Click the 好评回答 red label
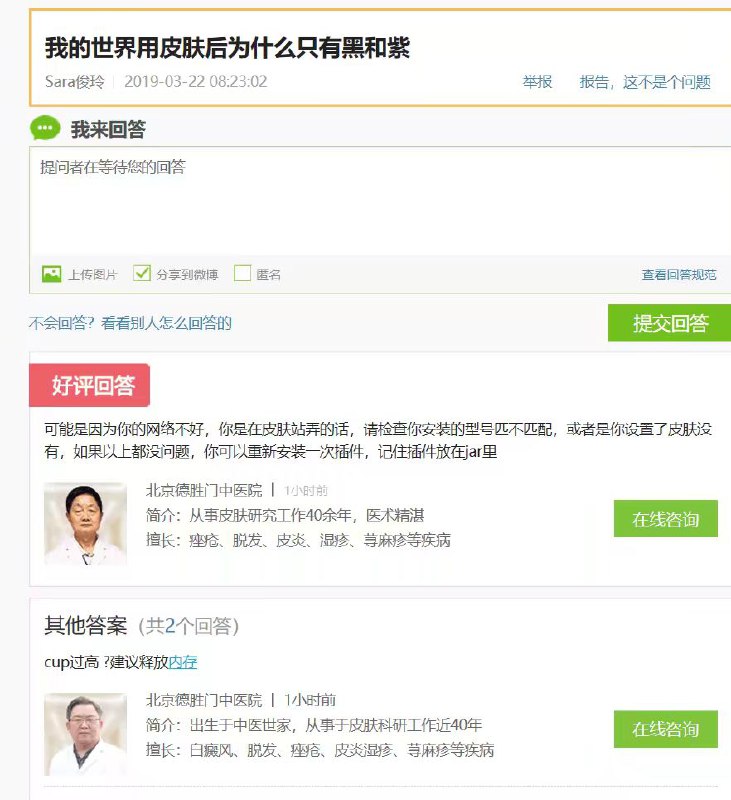 pos(90,385)
